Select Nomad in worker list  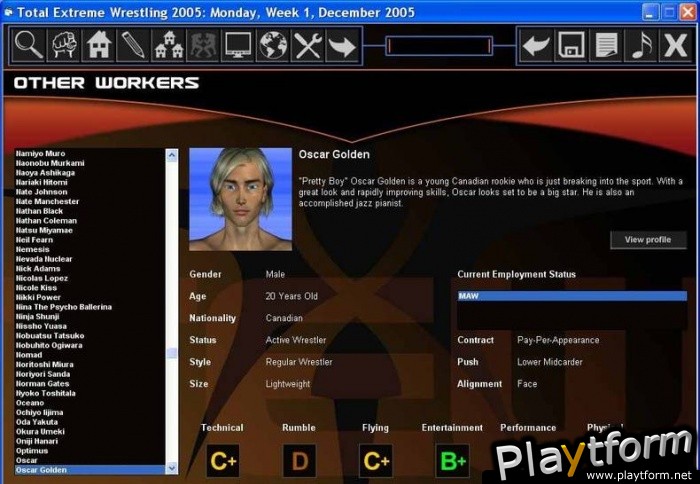click(90, 355)
